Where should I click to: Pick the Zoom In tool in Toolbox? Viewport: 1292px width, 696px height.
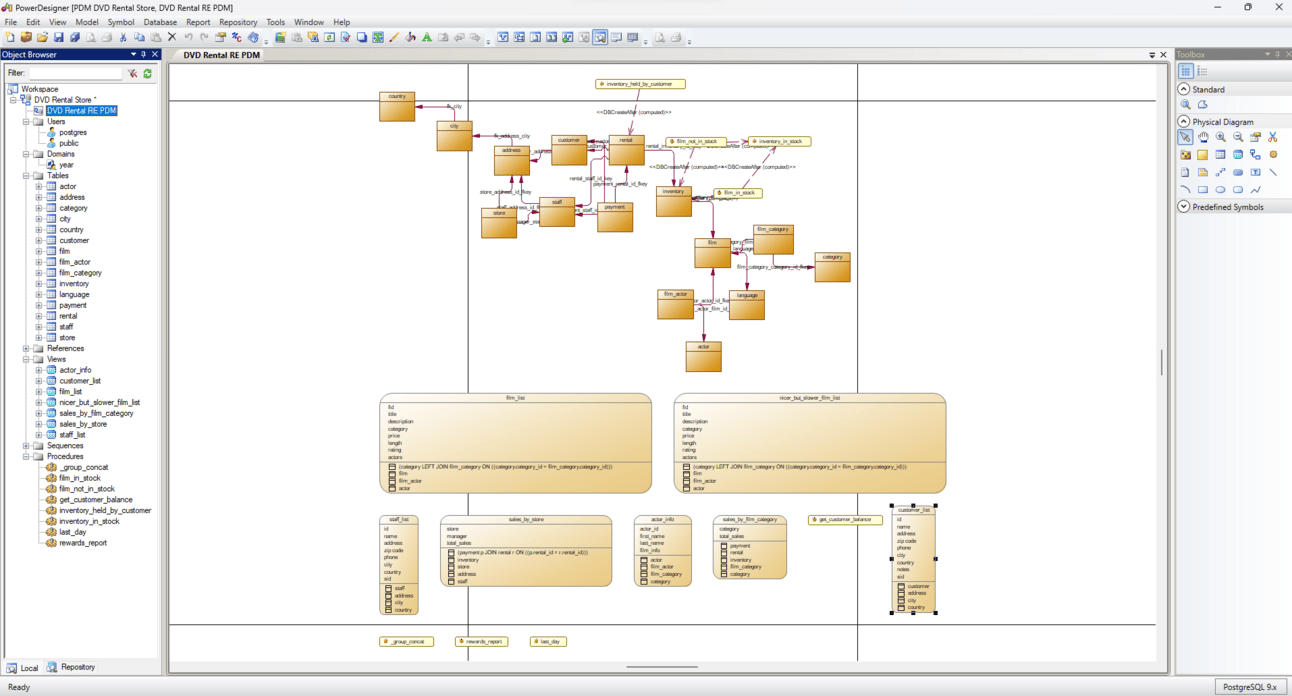1220,137
